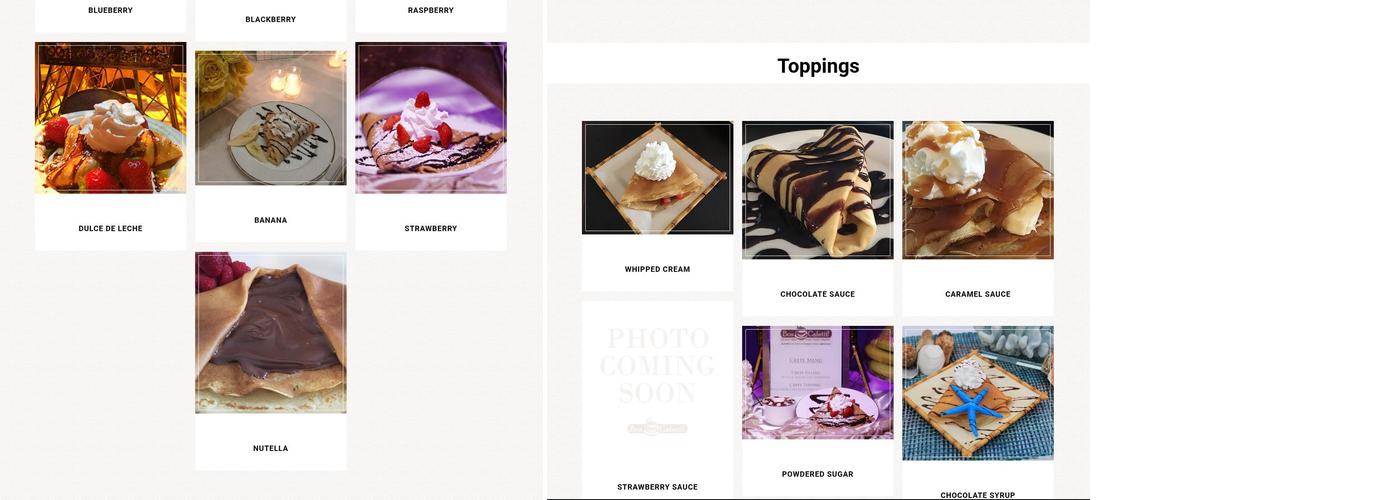Click the NUTELLA caption text
This screenshot has width=1400, height=500.
tap(271, 449)
